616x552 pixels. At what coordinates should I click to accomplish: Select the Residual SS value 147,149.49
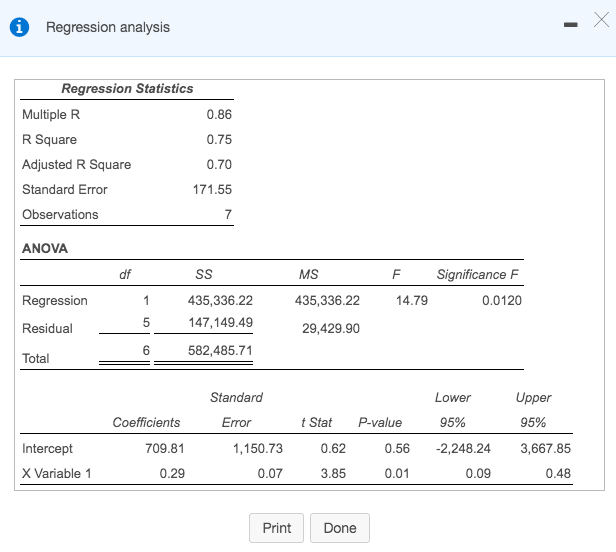tap(220, 323)
